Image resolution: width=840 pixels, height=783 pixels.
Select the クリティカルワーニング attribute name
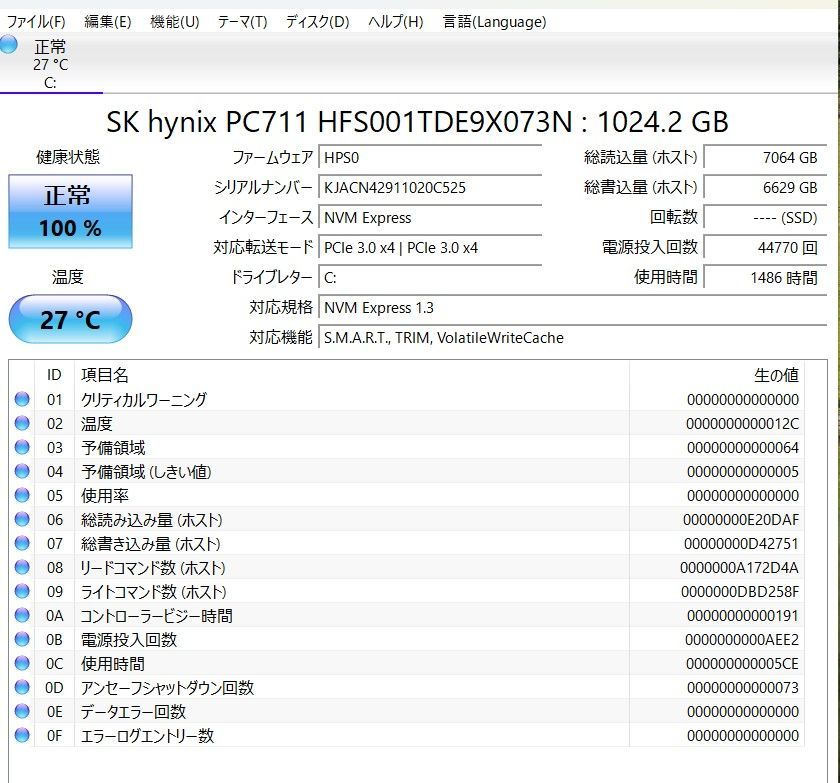(144, 400)
